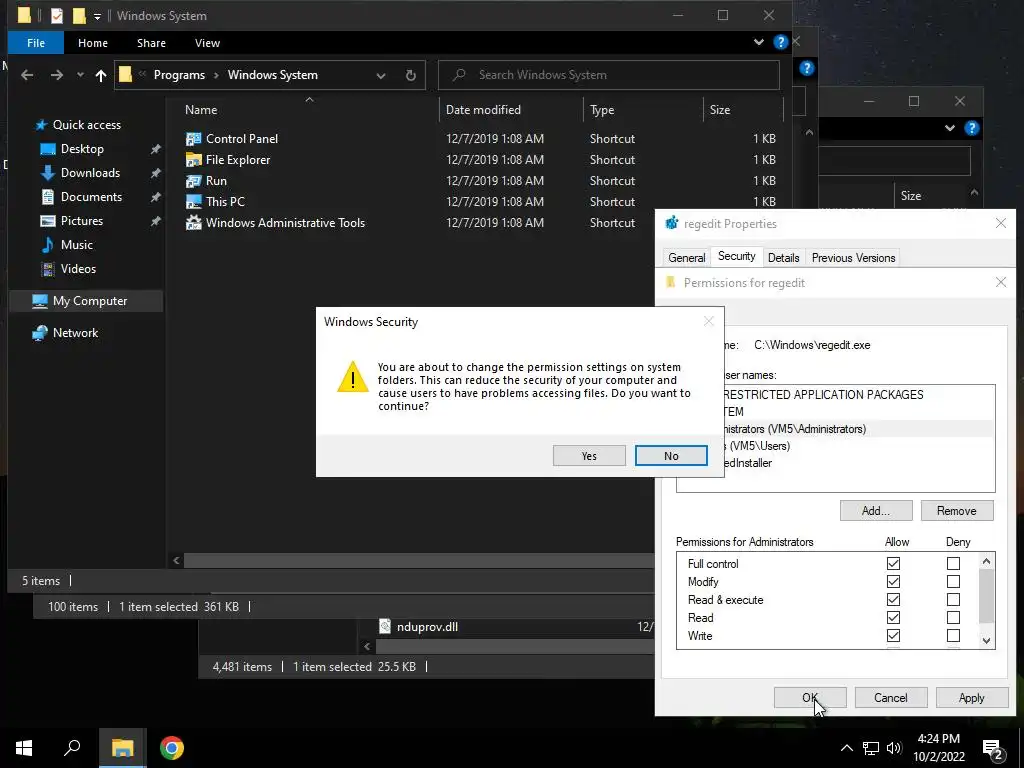Open Google Chrome from the taskbar

click(172, 748)
